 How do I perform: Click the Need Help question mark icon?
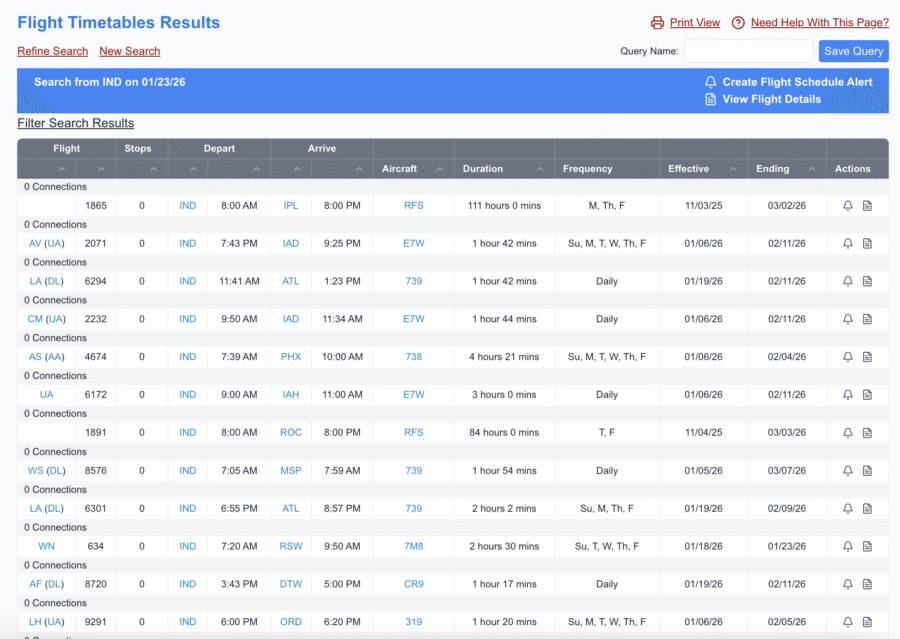(737, 22)
